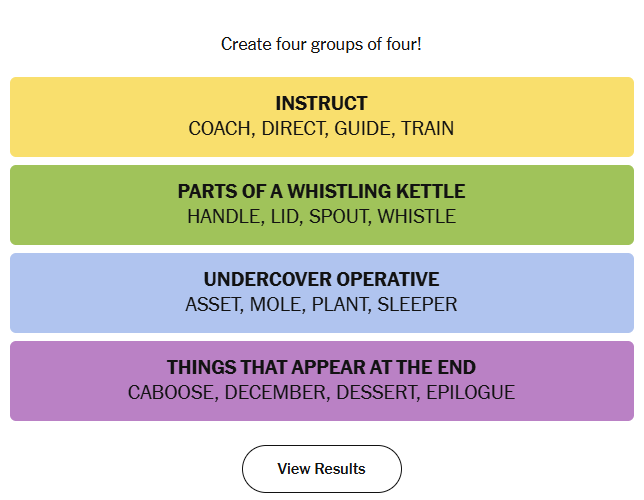Select the blue UNDERCOVER OPERATIVE card
Screen dimensions: 644x500
tap(322, 293)
